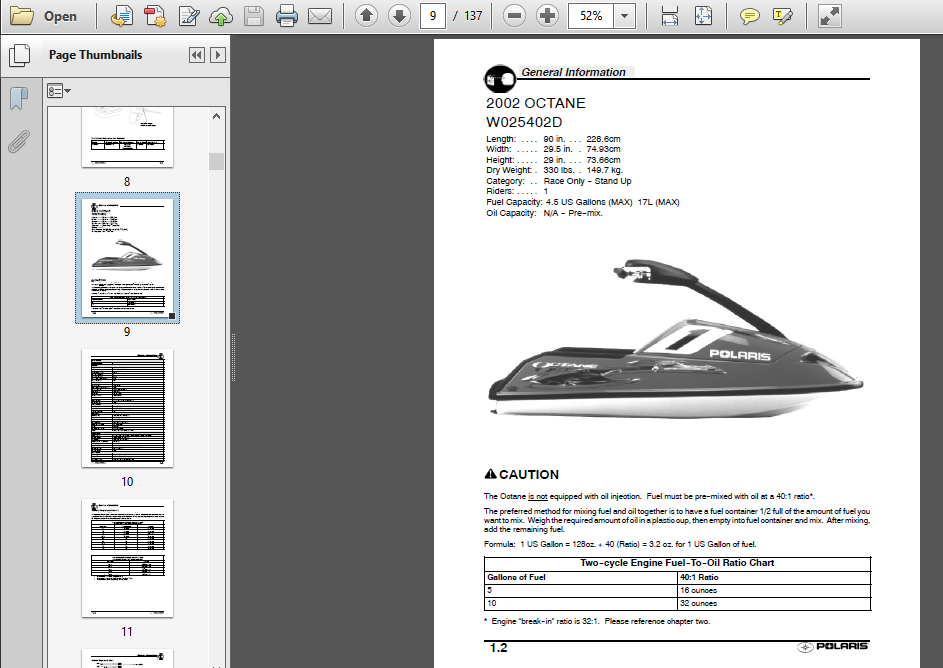Open the Page Thumbnails panel icon
The width and height of the screenshot is (943, 668).
pyautogui.click(x=19, y=55)
